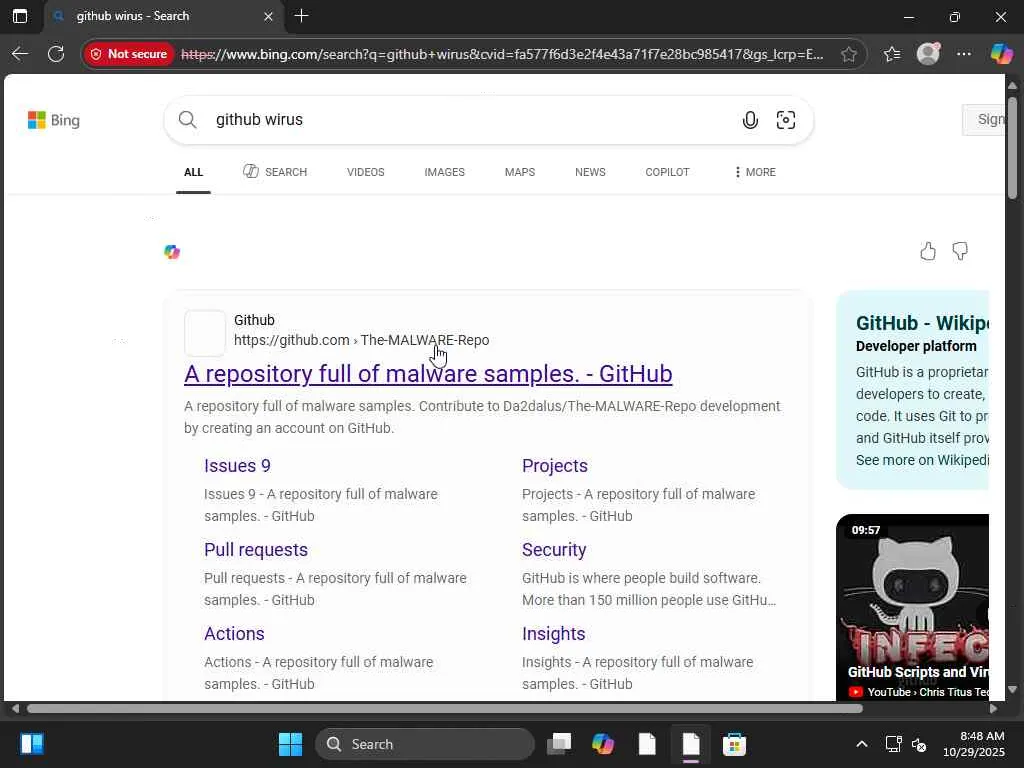Open visual search with the camera icon

(x=786, y=120)
